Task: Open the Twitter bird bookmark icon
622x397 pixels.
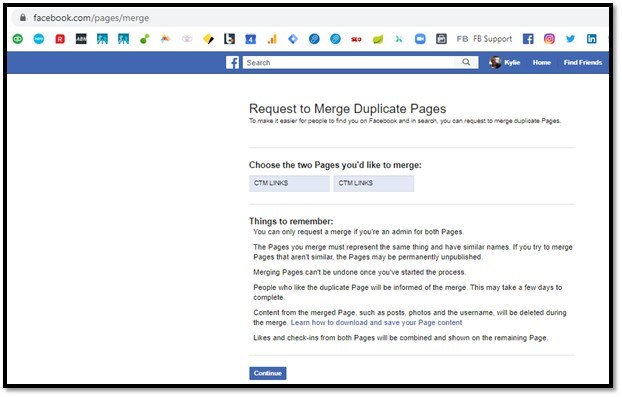Action: (570, 39)
